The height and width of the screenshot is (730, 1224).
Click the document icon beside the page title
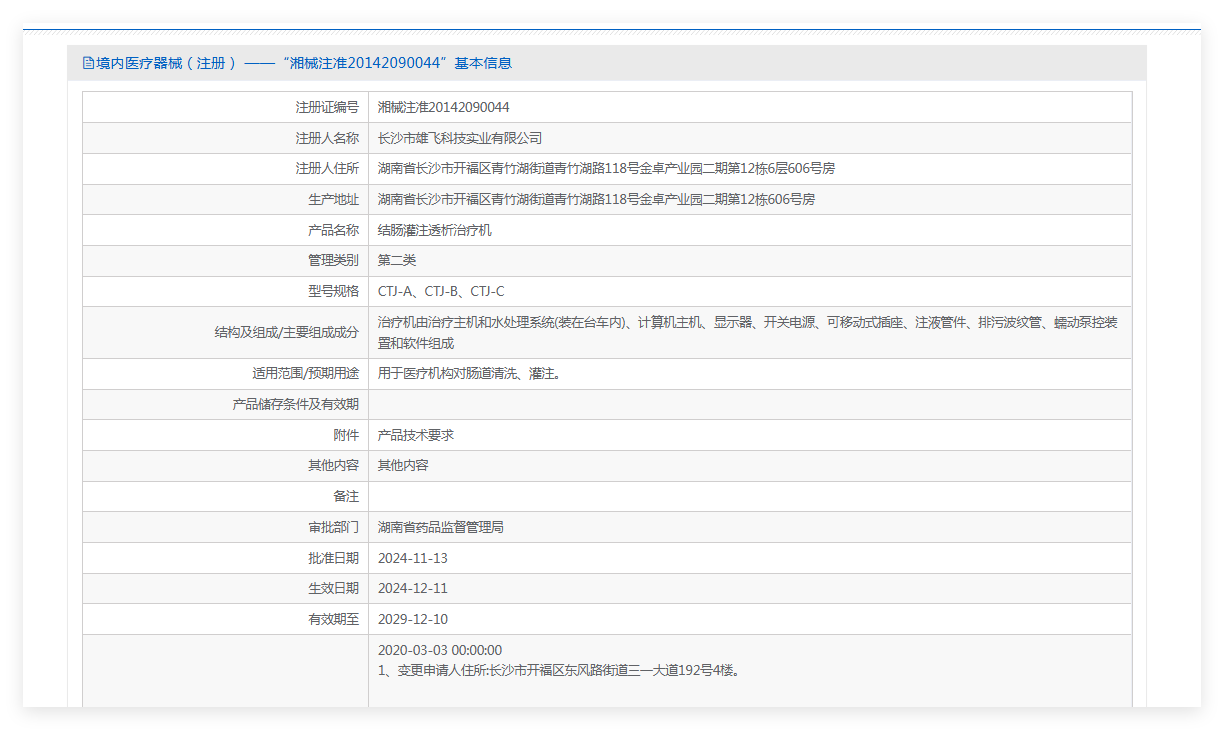[x=88, y=63]
